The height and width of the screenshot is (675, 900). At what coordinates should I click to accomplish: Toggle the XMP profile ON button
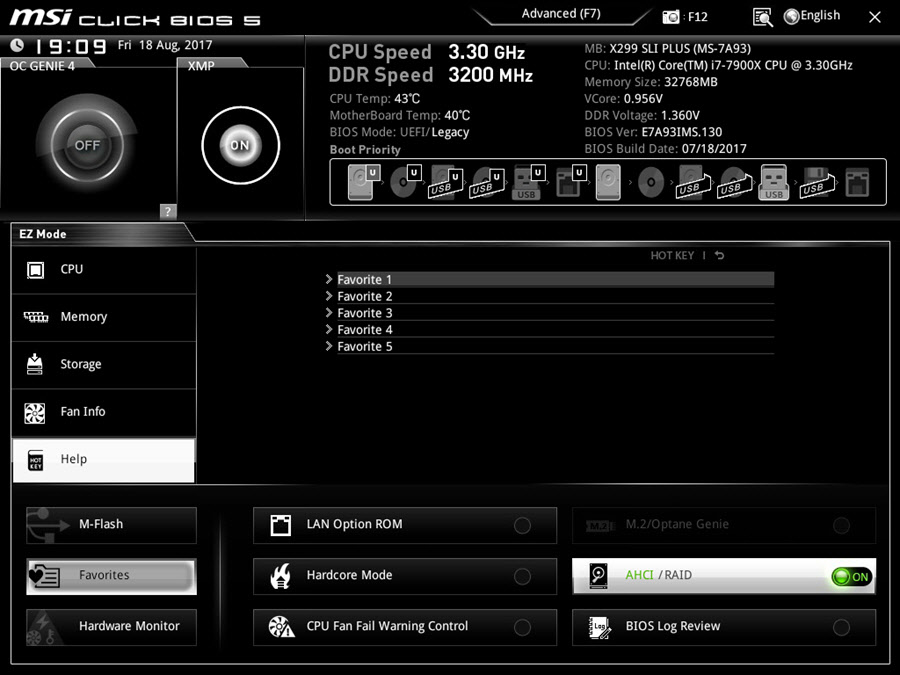[x=239, y=145]
